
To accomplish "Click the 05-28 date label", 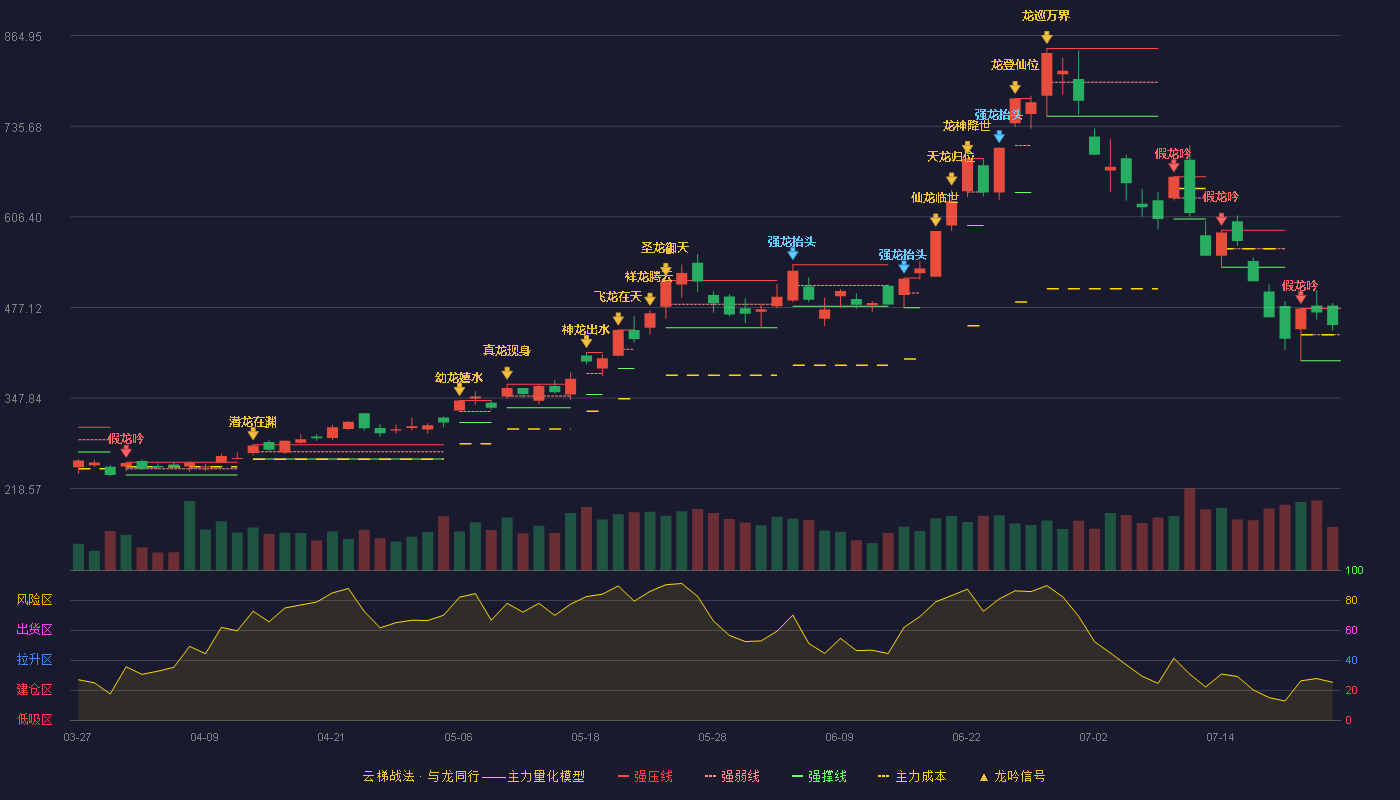I will [712, 737].
